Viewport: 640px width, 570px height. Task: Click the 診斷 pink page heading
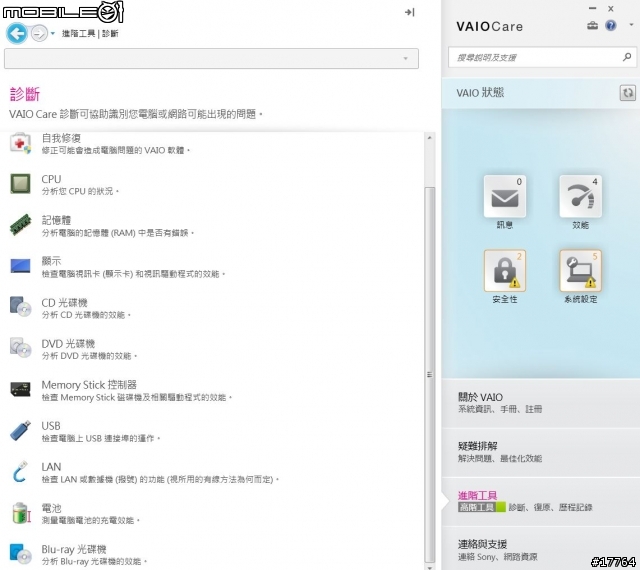tap(24, 94)
